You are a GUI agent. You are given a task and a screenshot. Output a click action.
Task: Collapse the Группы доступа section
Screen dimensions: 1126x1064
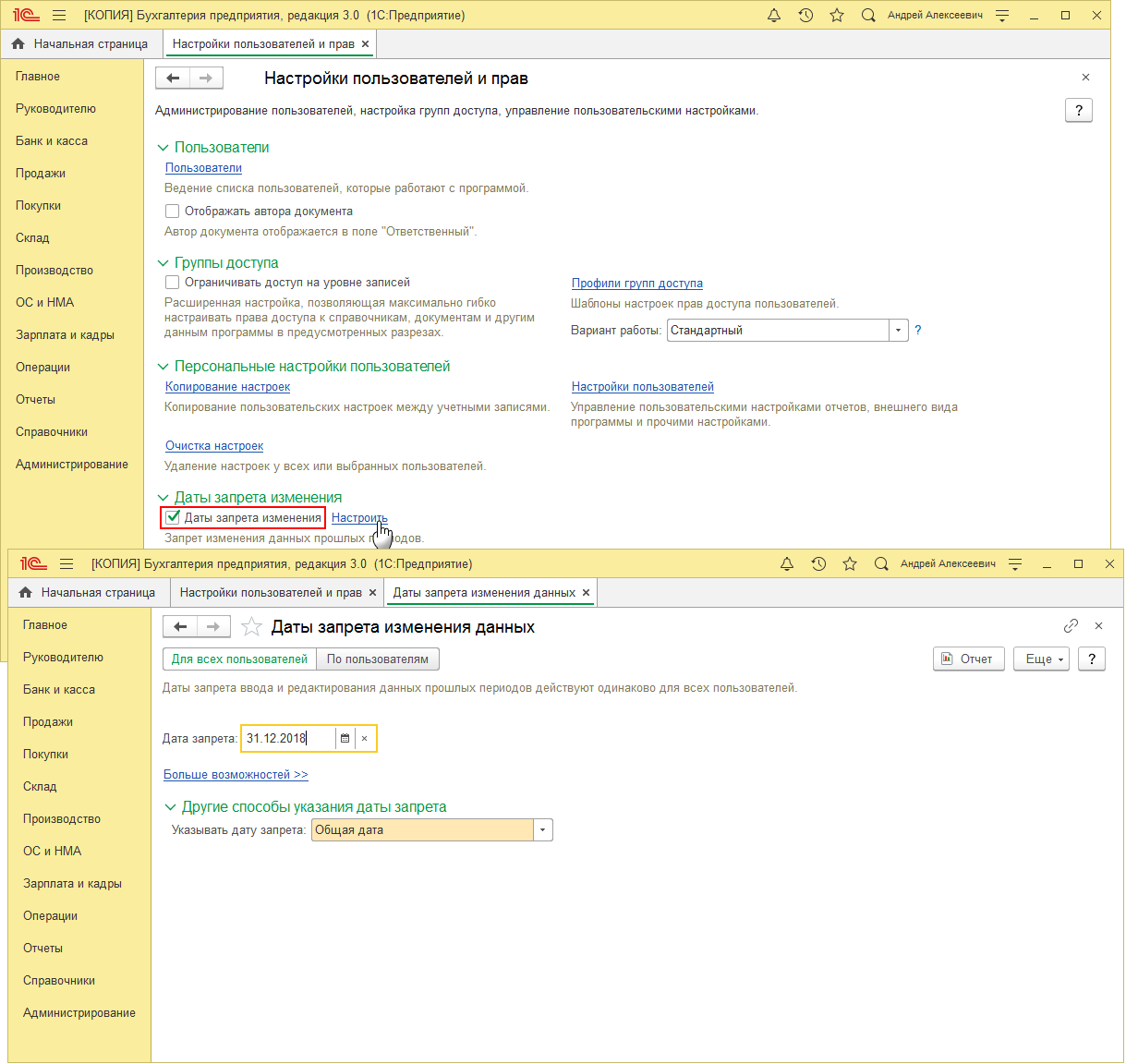point(163,263)
